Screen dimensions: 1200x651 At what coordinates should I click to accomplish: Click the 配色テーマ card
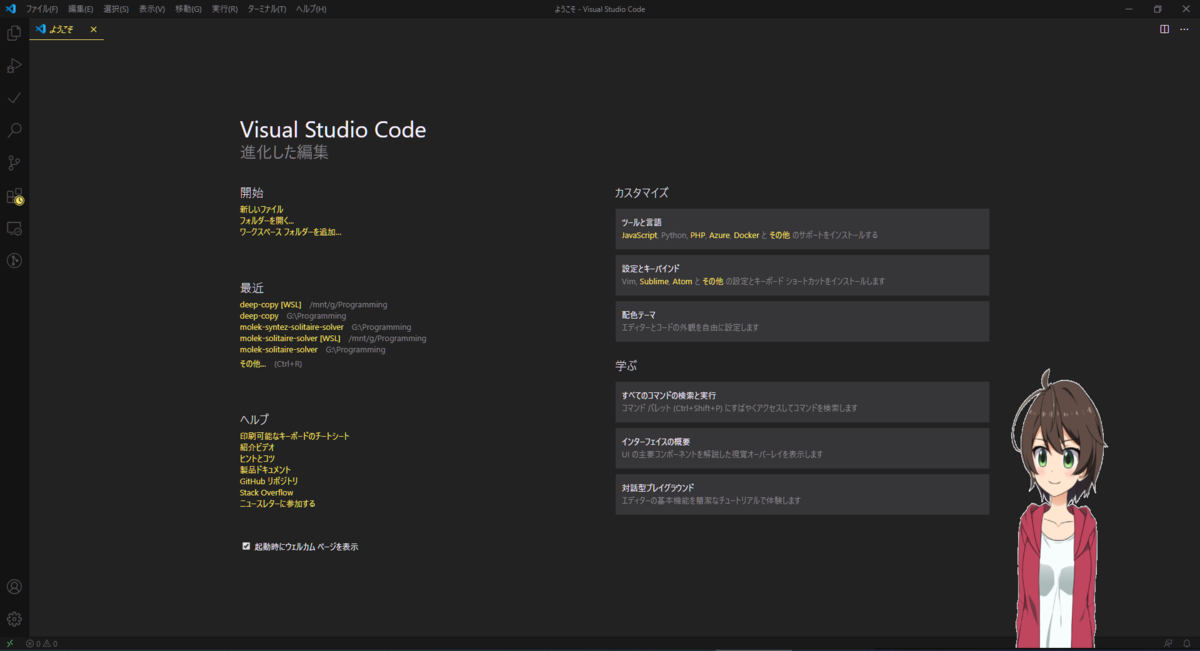click(802, 321)
